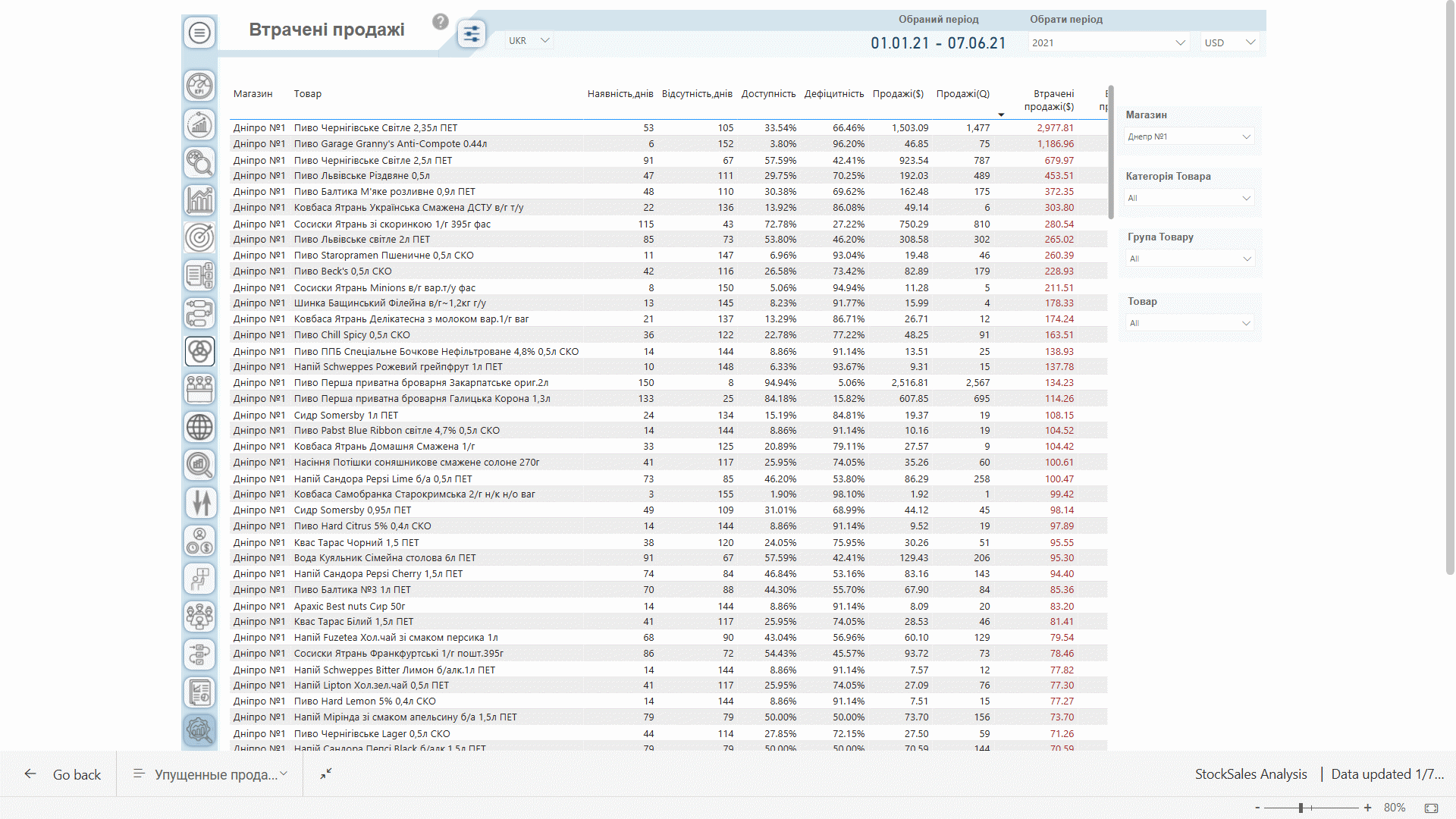This screenshot has height=819, width=1456.
Task: Click the zoom slider handle
Action: [1301, 808]
